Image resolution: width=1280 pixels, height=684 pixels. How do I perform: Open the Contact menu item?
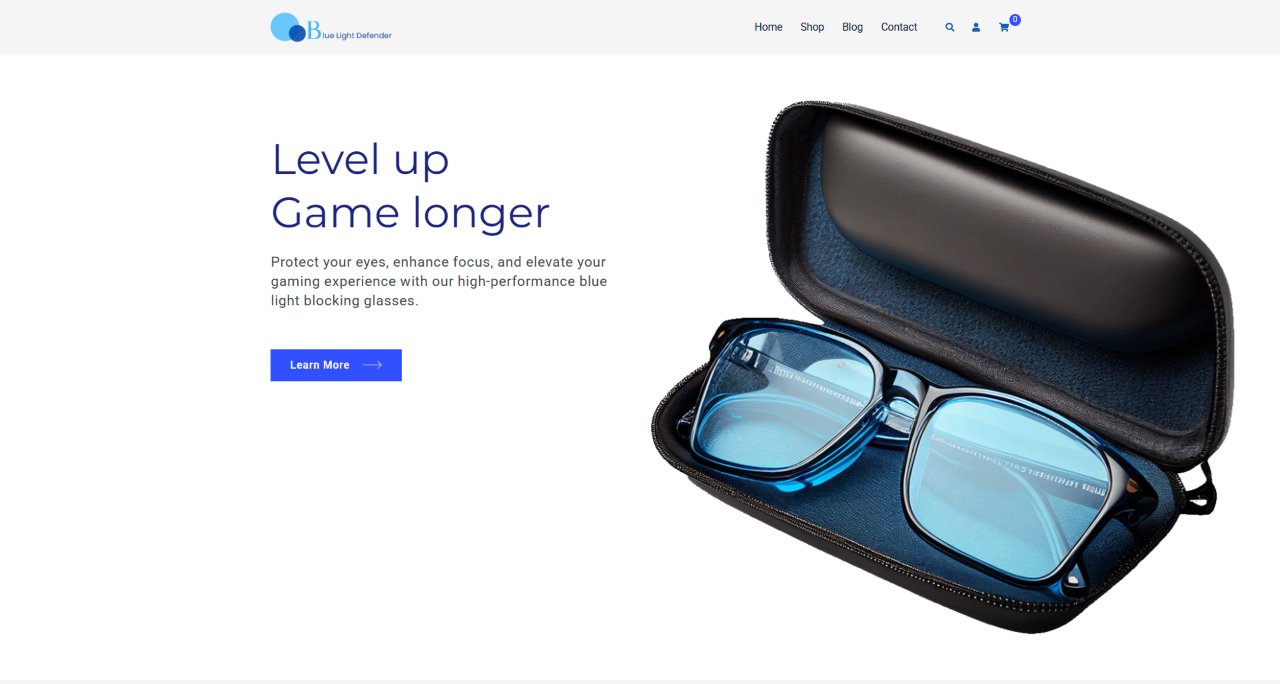899,27
